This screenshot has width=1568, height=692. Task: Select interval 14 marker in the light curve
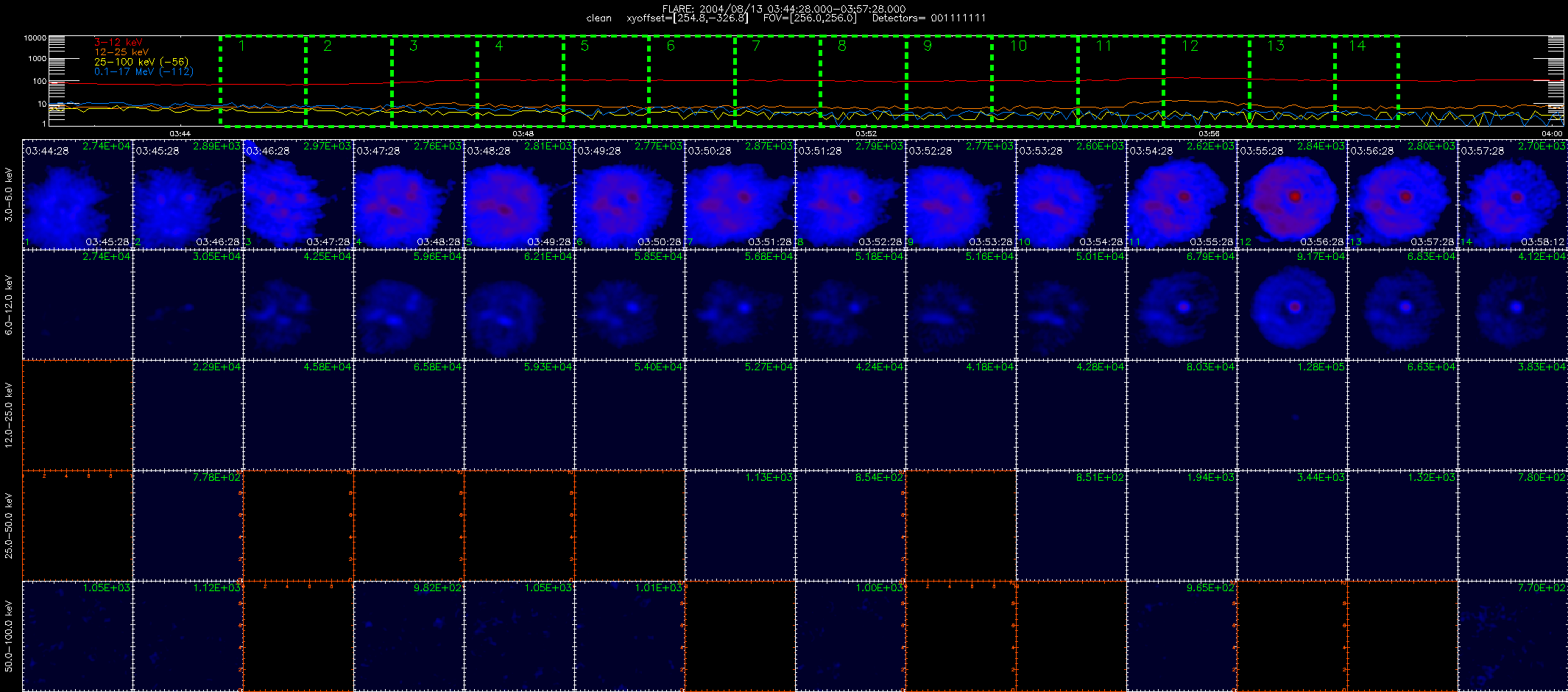click(x=1357, y=46)
